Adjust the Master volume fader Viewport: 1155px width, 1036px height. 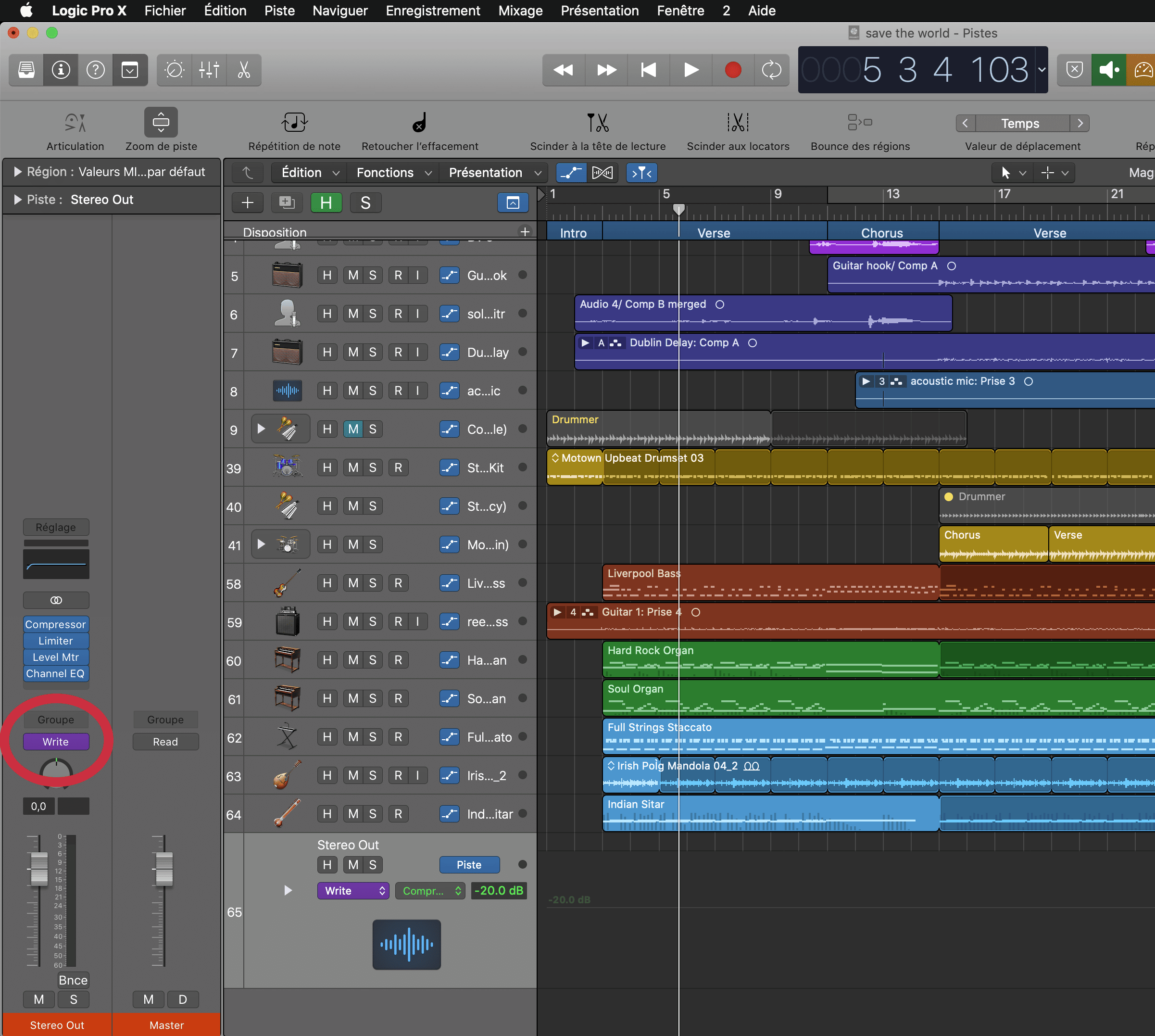[164, 869]
